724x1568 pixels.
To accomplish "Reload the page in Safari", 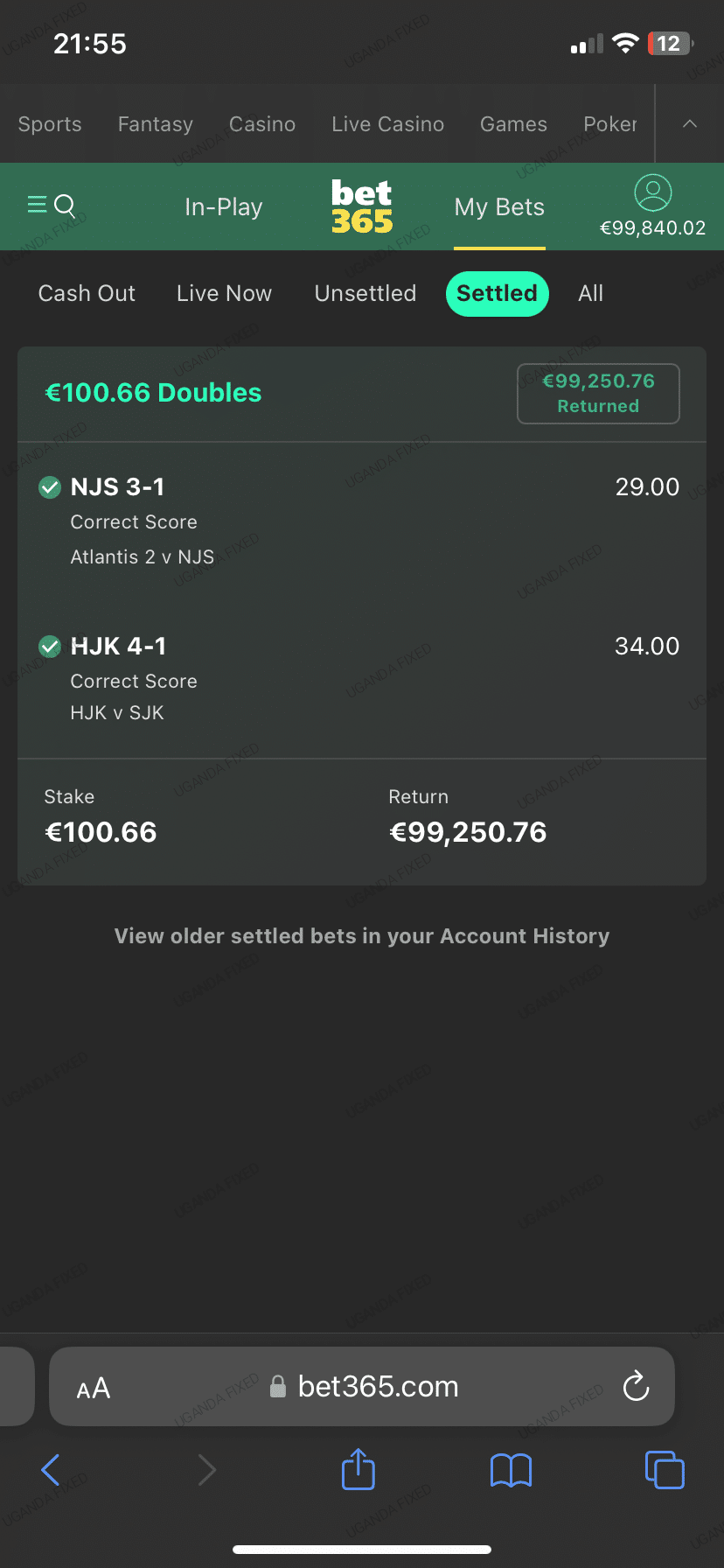I will (x=636, y=1386).
